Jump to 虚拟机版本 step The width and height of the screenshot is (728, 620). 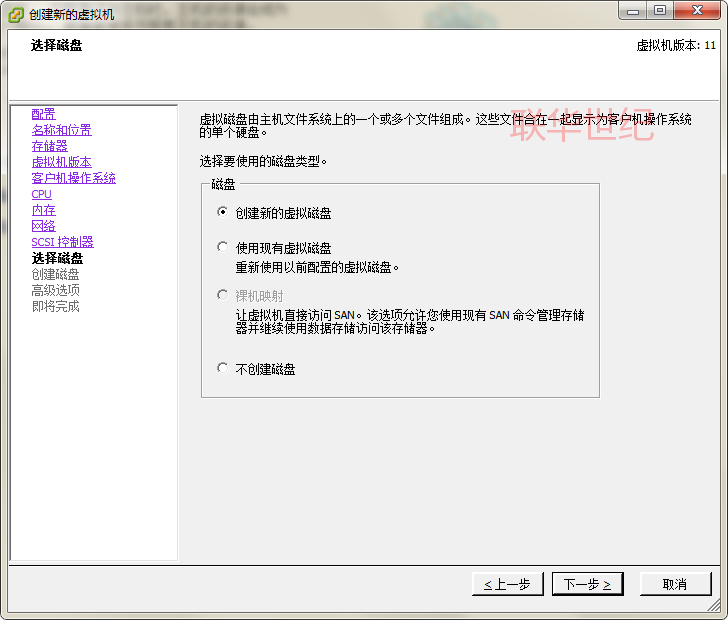click(x=61, y=162)
